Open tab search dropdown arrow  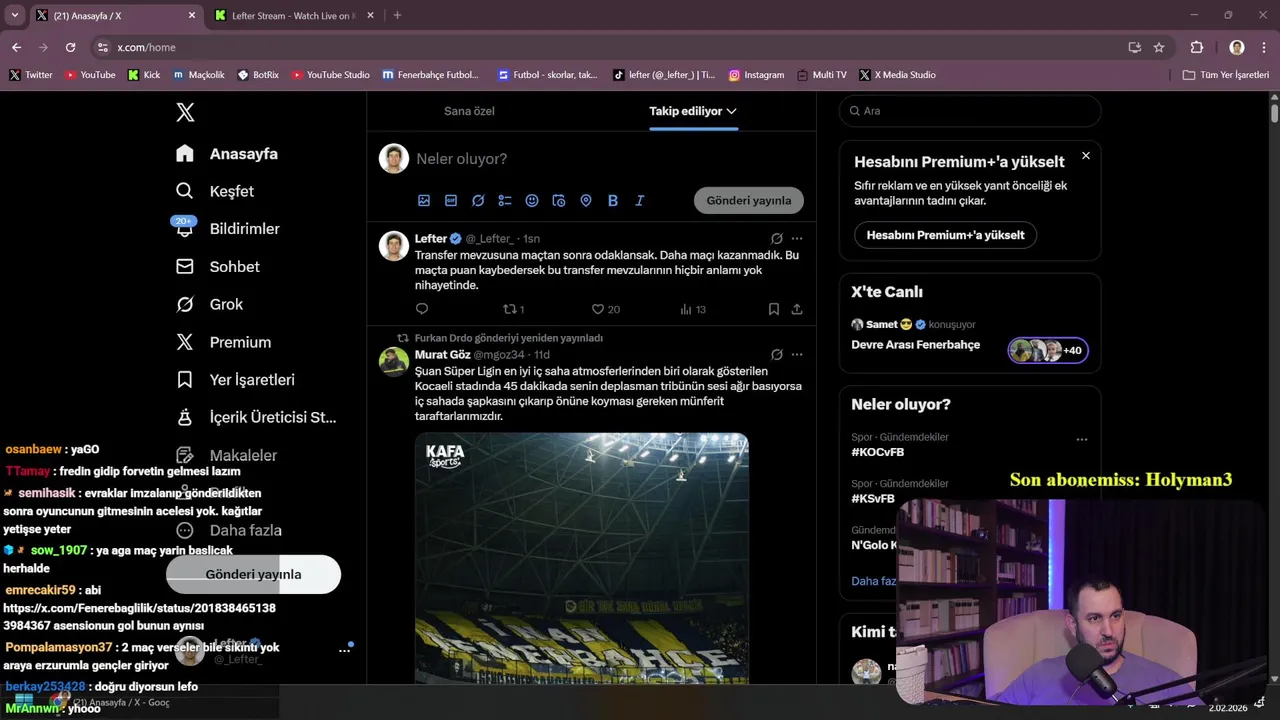point(14,15)
